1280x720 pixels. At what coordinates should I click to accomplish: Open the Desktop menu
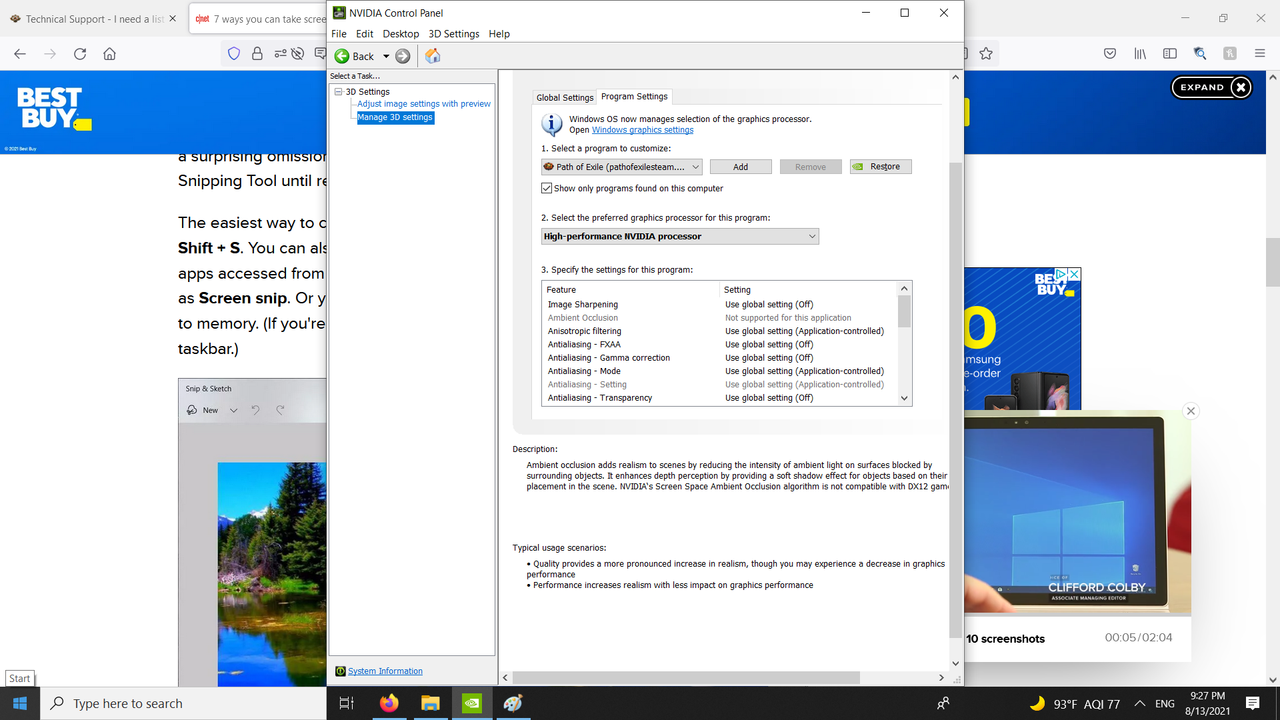pos(401,34)
